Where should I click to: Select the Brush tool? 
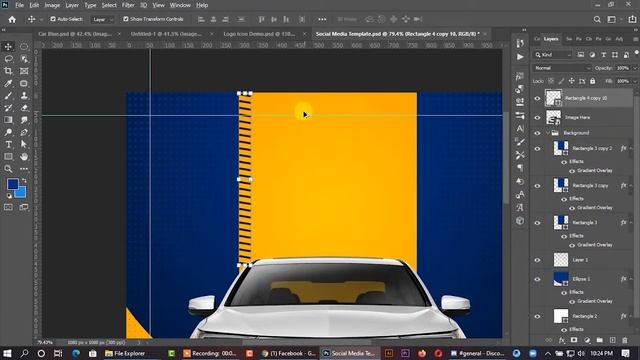[x=8, y=96]
